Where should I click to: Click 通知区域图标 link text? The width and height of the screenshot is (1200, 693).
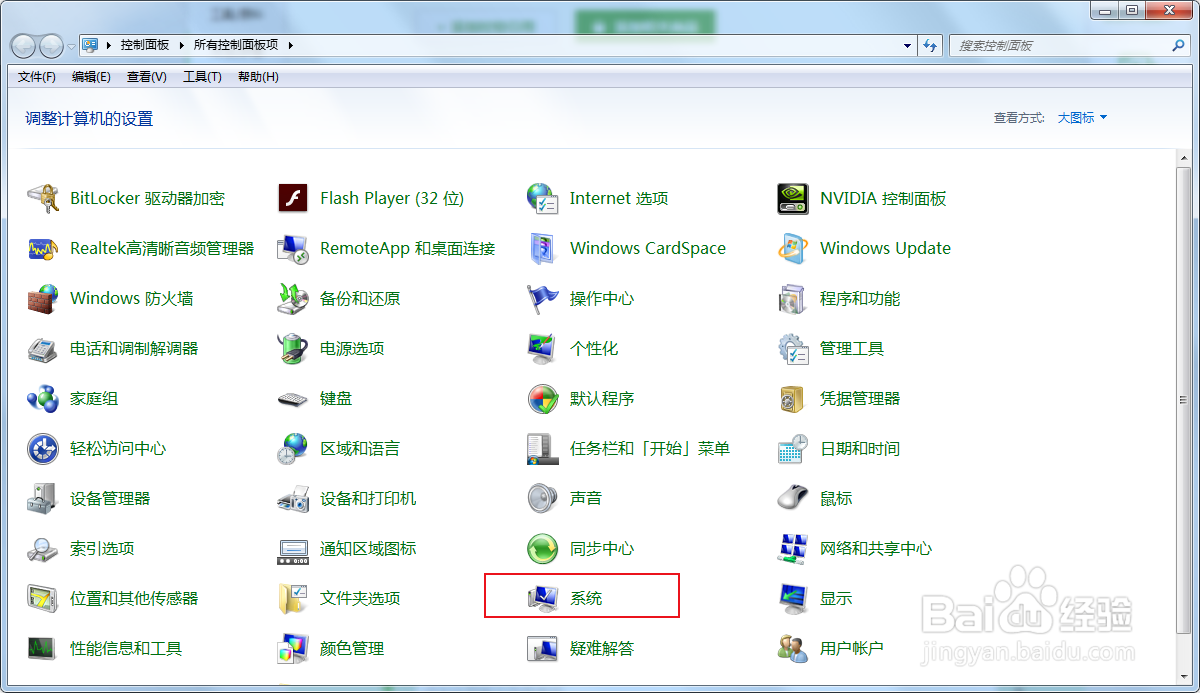368,548
